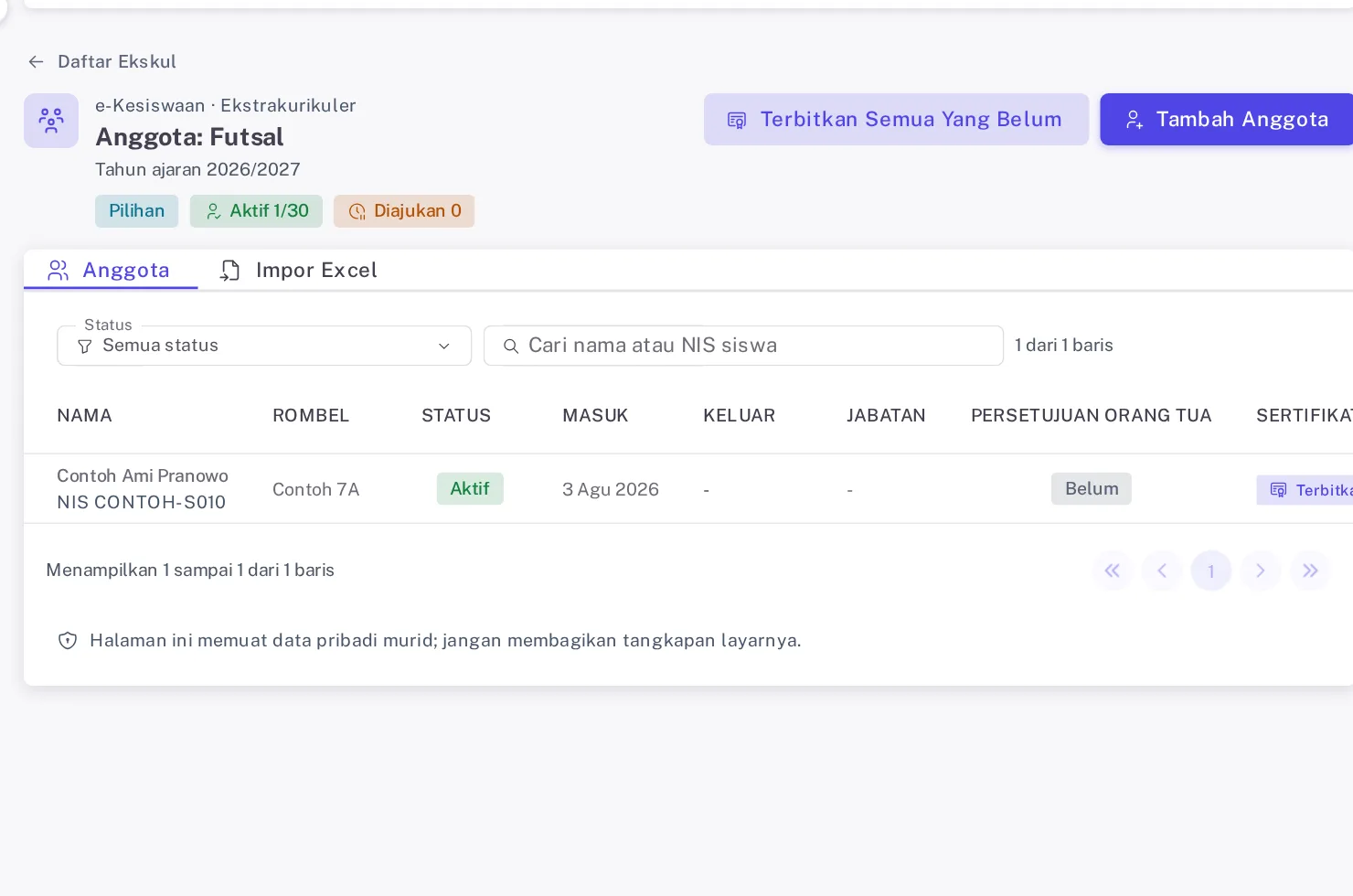Sort by the KELUAR column header
Viewport: 1353px width, 896px height.
[739, 415]
